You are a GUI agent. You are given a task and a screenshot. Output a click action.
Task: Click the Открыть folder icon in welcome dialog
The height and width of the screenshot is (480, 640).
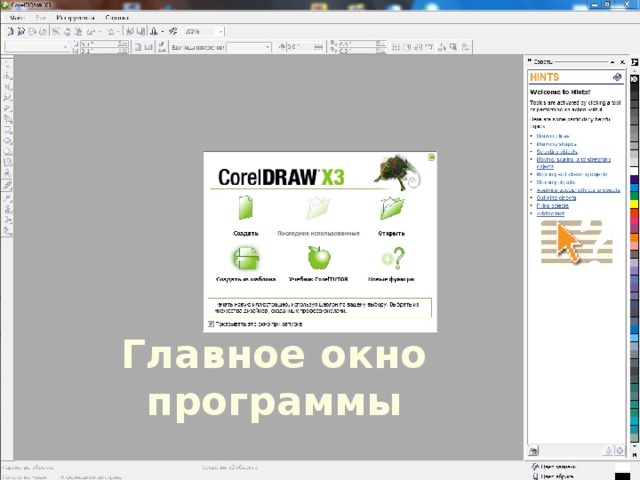tap(392, 208)
